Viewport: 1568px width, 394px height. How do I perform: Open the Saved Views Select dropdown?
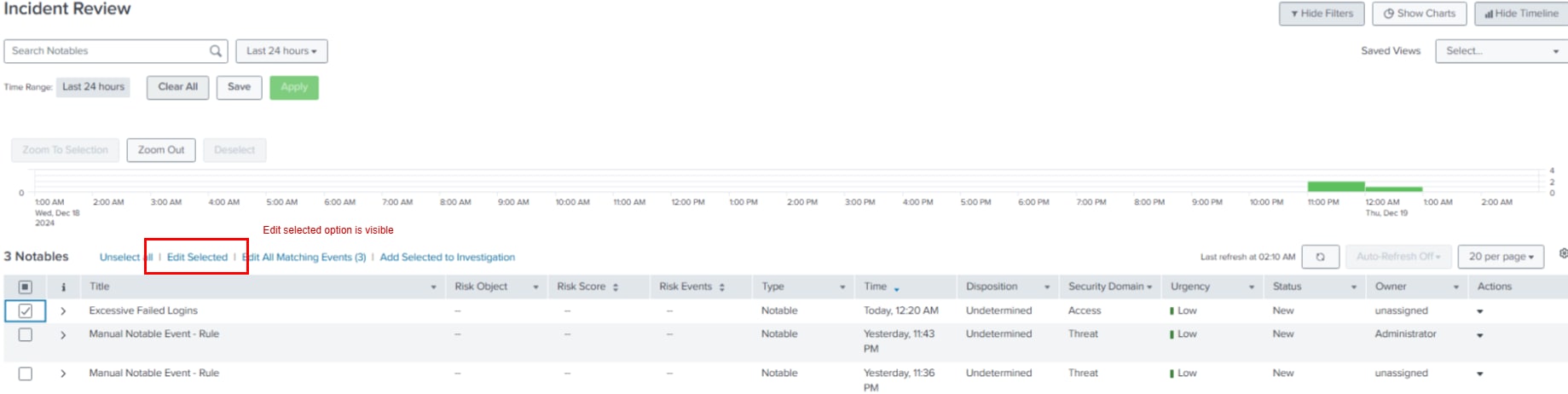coord(1501,51)
